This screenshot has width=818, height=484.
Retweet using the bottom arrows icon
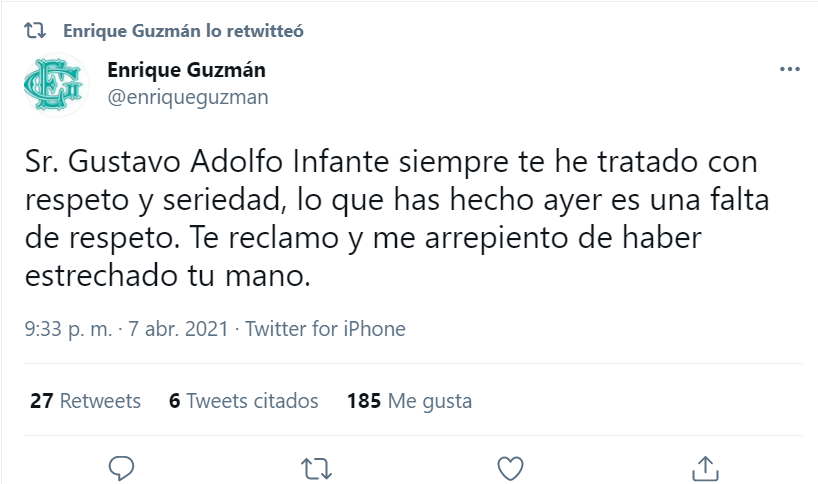(316, 467)
